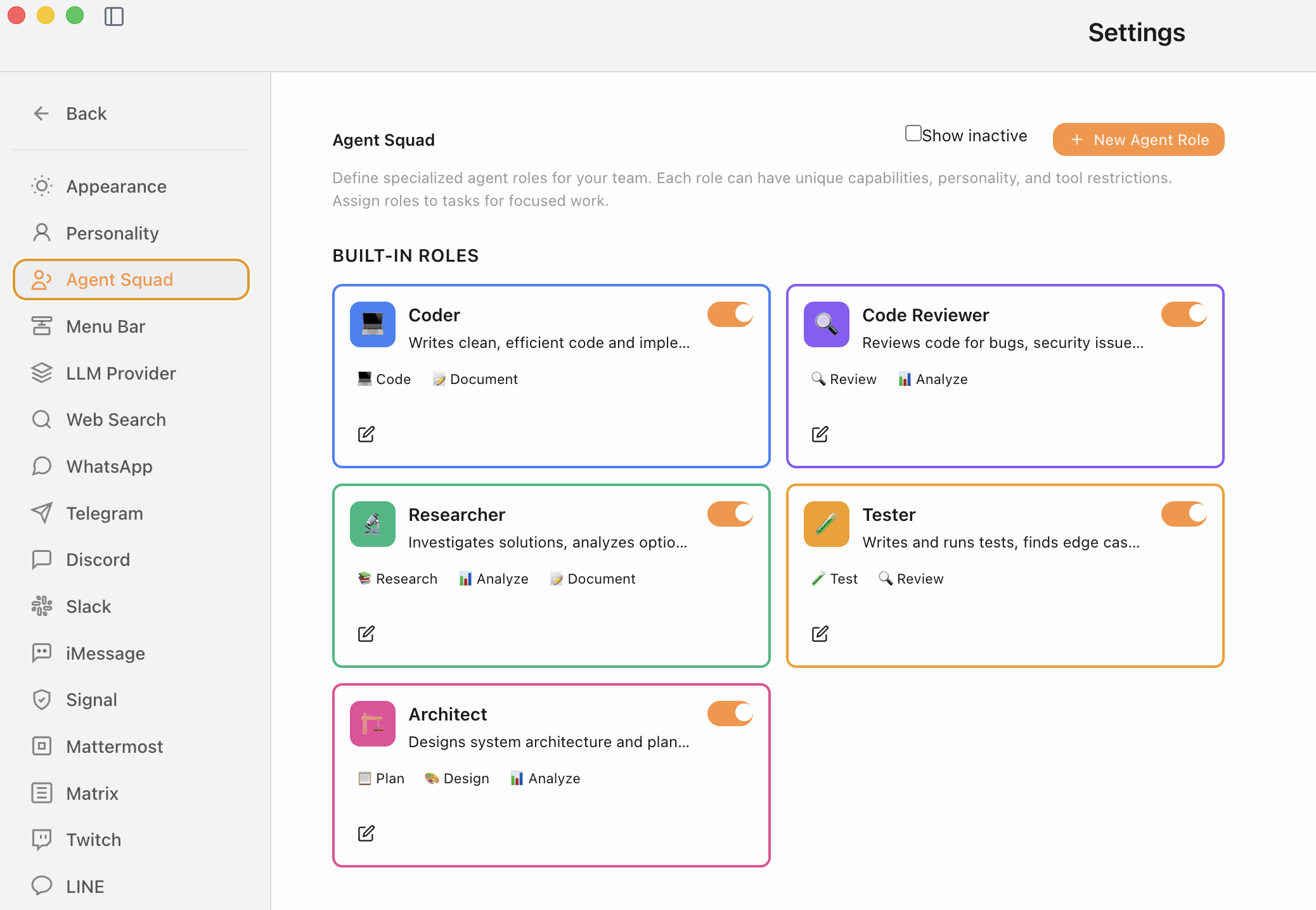Image resolution: width=1316 pixels, height=910 pixels.
Task: Click the Coder laptop avatar icon
Action: [x=373, y=324]
